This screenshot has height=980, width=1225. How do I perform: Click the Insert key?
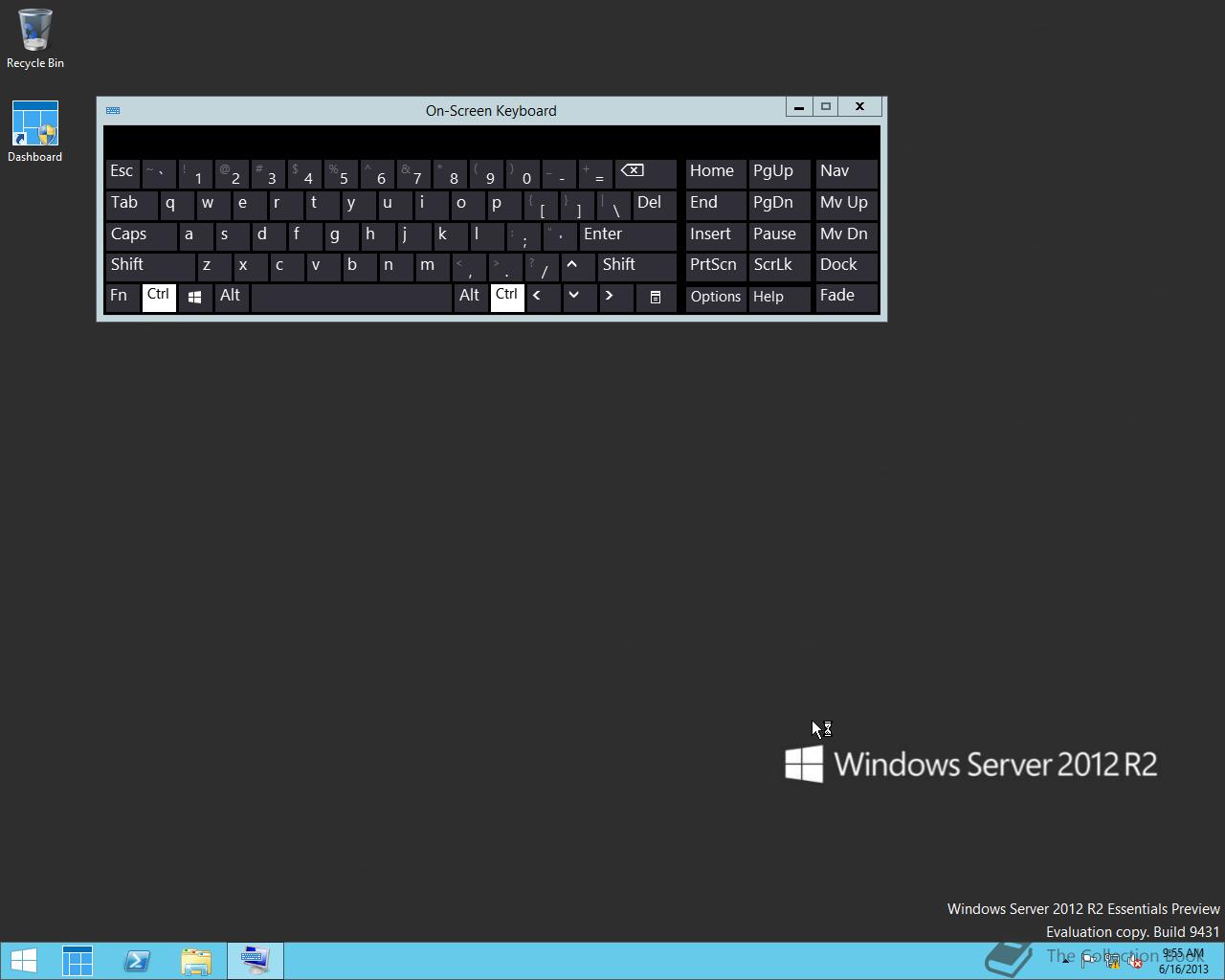[x=716, y=235]
